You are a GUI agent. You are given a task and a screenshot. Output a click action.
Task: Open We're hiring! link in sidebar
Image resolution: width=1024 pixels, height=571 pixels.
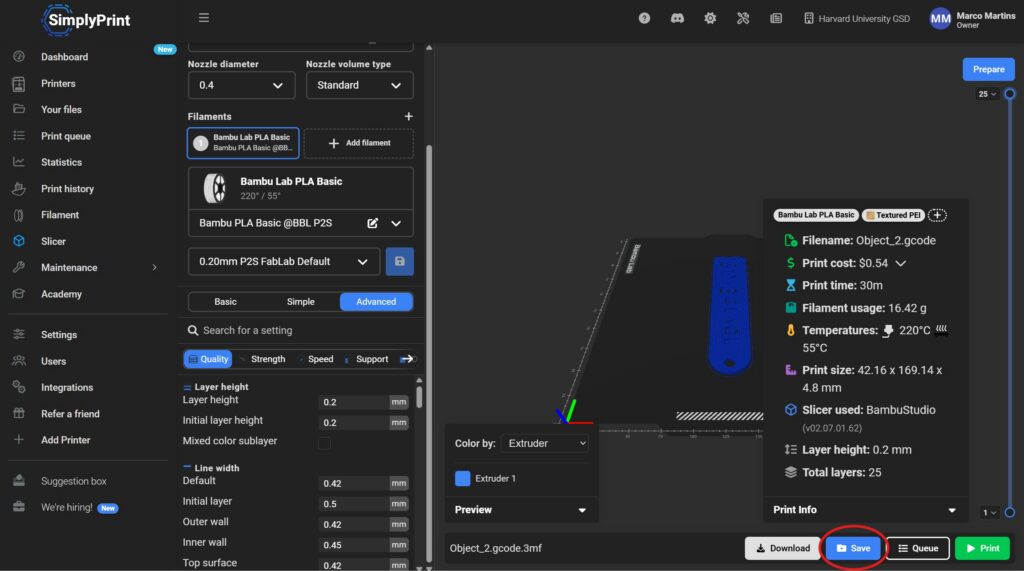tap(67, 507)
